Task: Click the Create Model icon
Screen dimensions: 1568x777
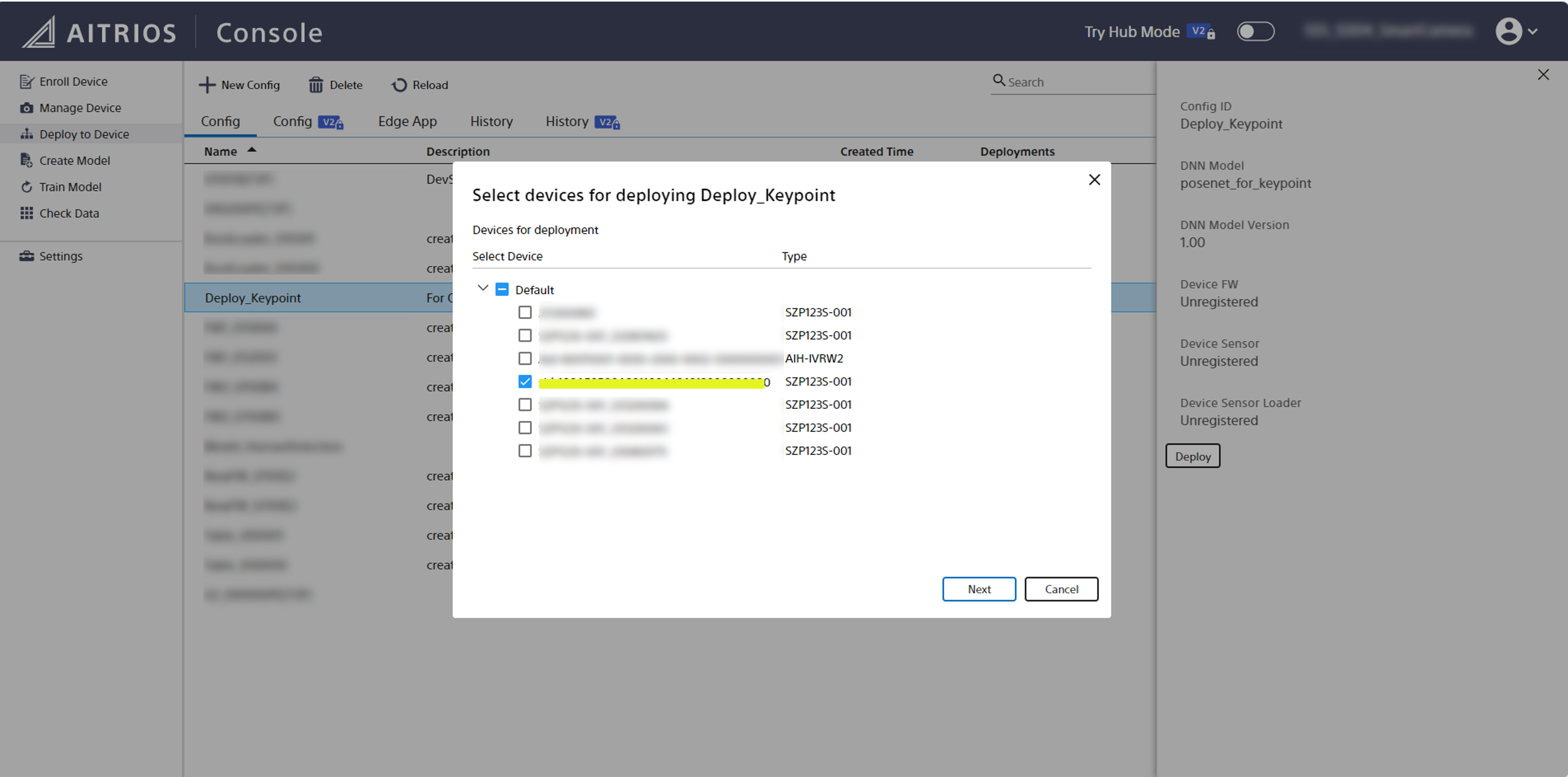Action: pyautogui.click(x=26, y=161)
